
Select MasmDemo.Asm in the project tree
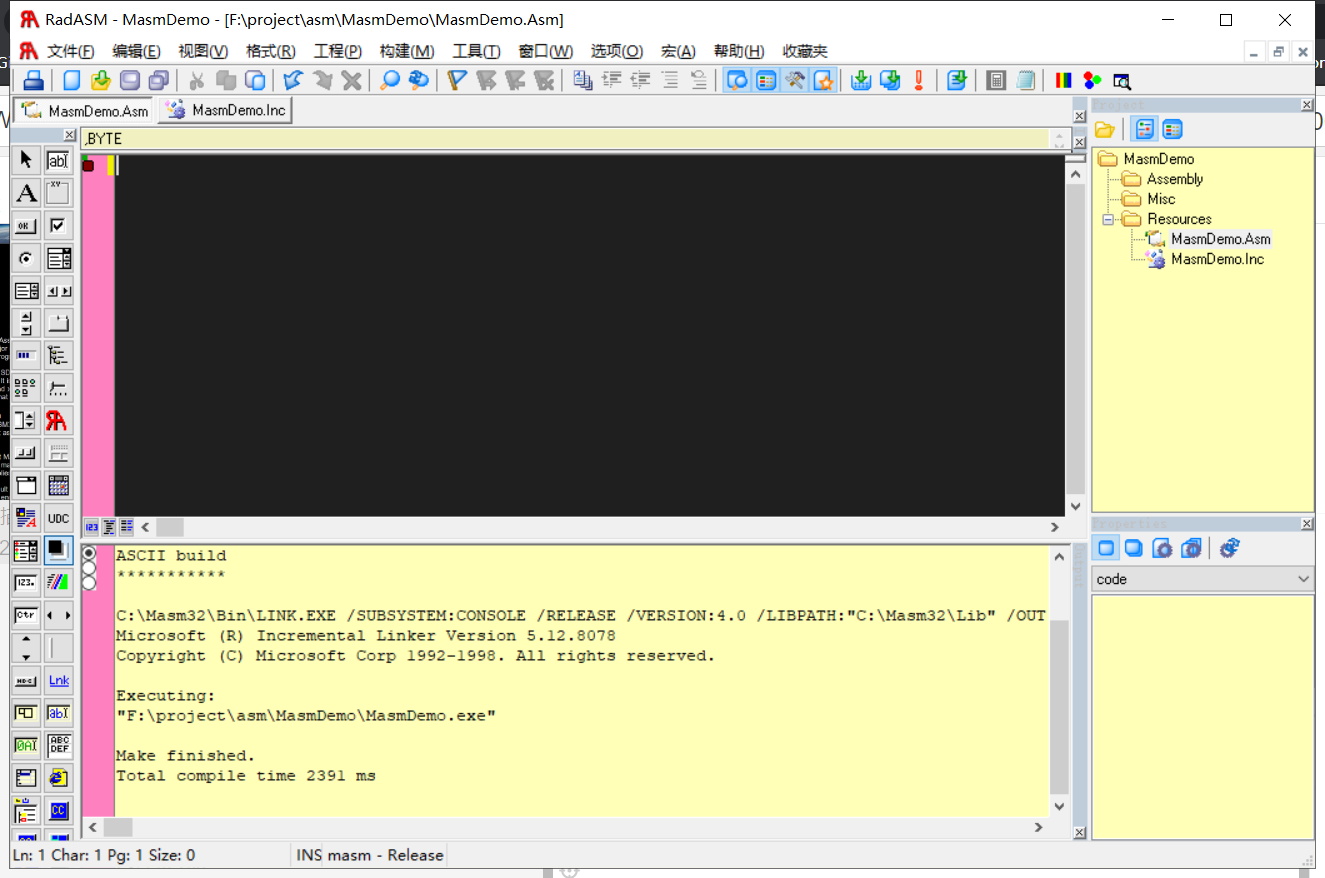pos(1220,239)
